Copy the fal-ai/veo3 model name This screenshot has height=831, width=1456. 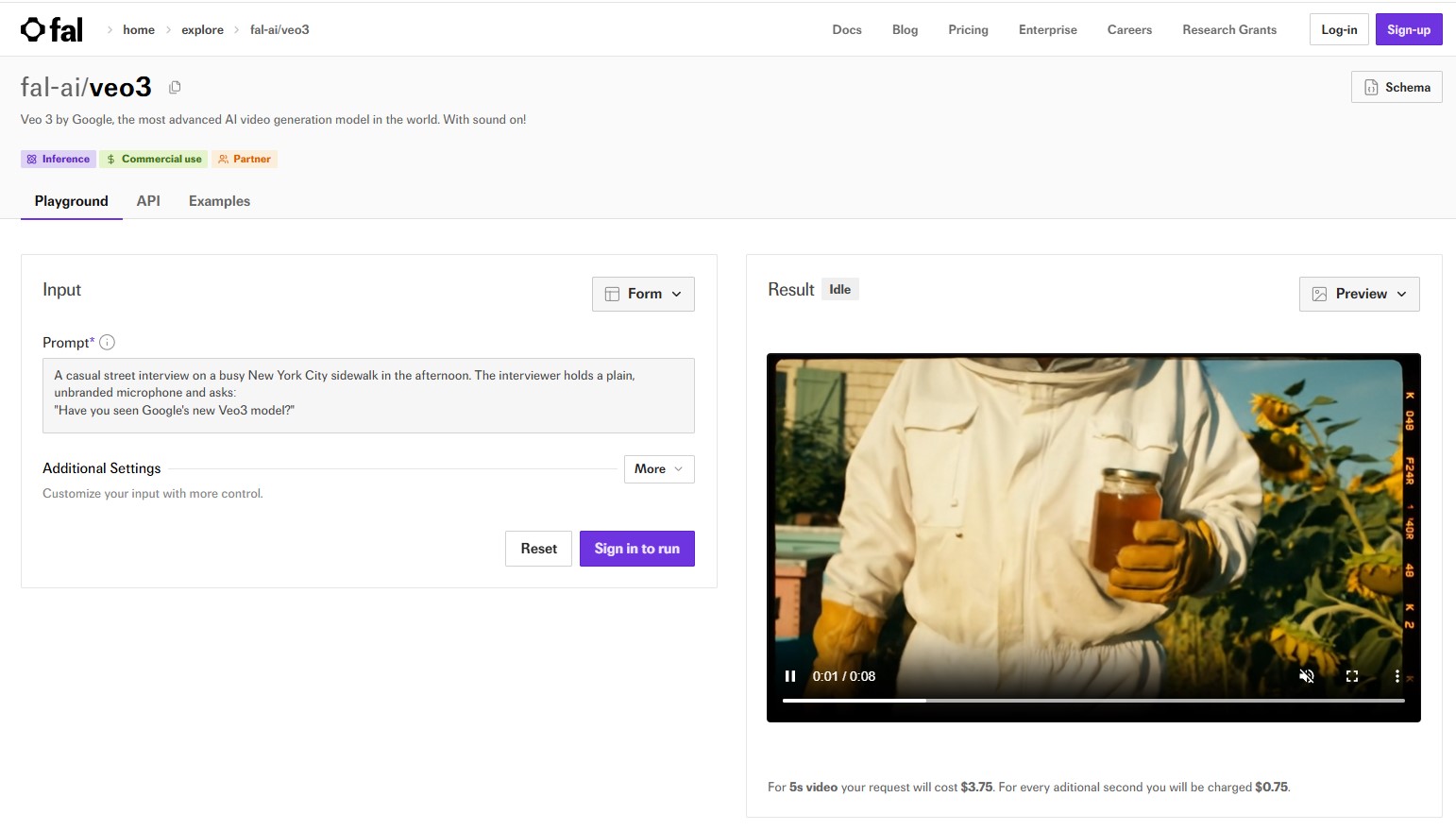click(x=175, y=88)
